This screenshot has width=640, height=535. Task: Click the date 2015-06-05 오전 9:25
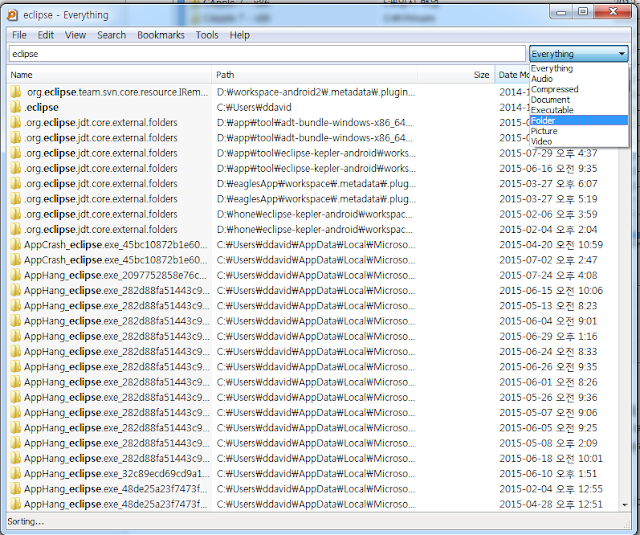tap(548, 428)
